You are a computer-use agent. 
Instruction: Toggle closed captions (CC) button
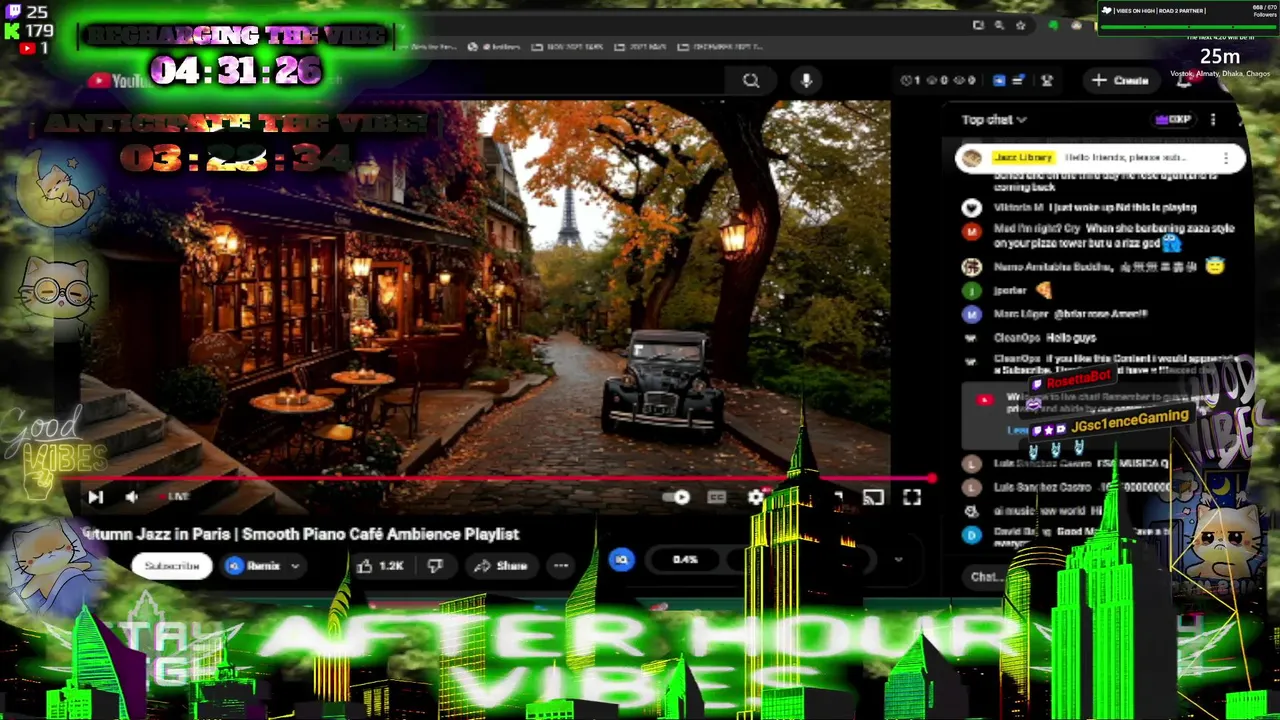[717, 497]
